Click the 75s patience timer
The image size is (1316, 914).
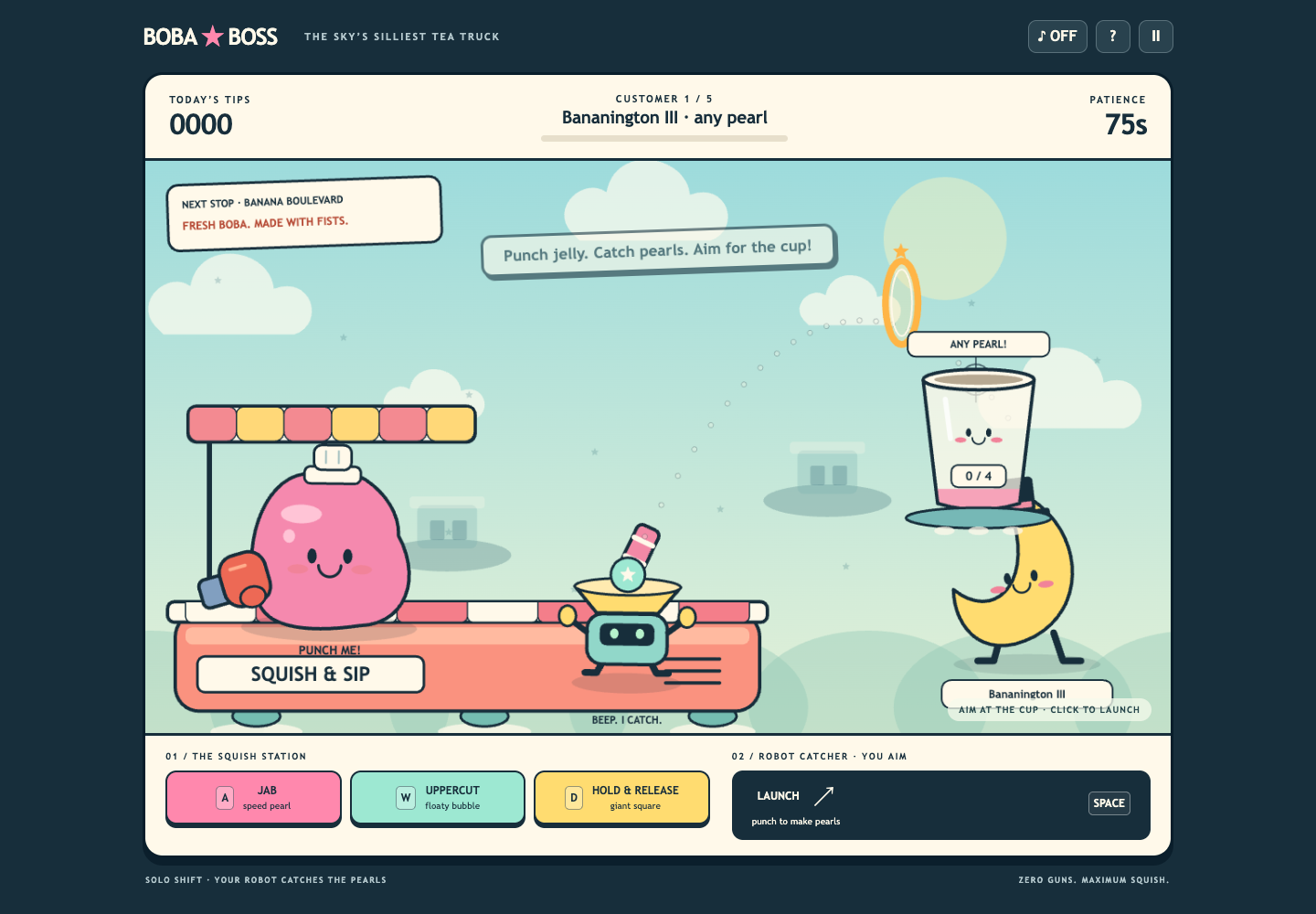click(1126, 124)
